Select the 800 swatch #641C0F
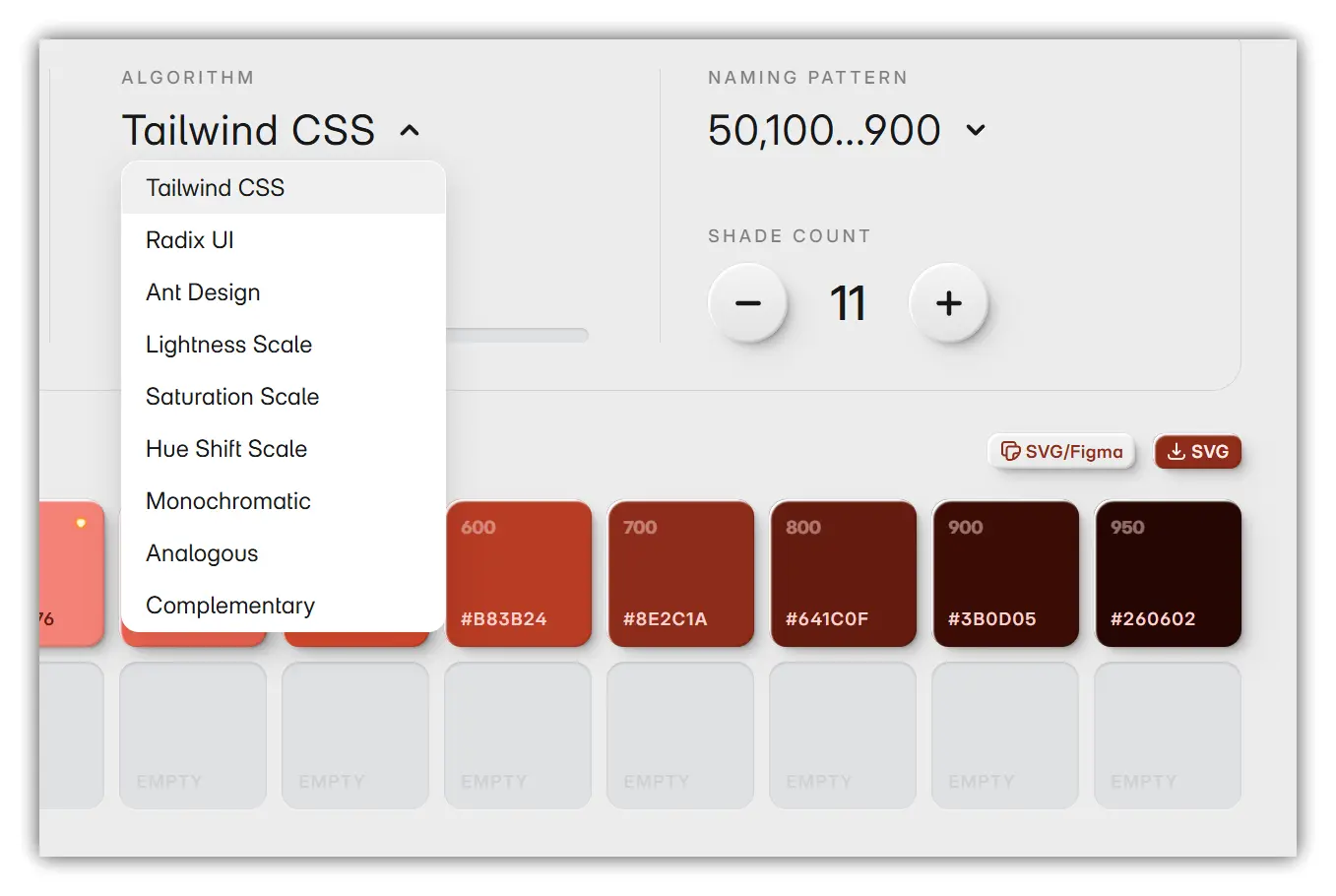1336x896 pixels. [x=844, y=574]
